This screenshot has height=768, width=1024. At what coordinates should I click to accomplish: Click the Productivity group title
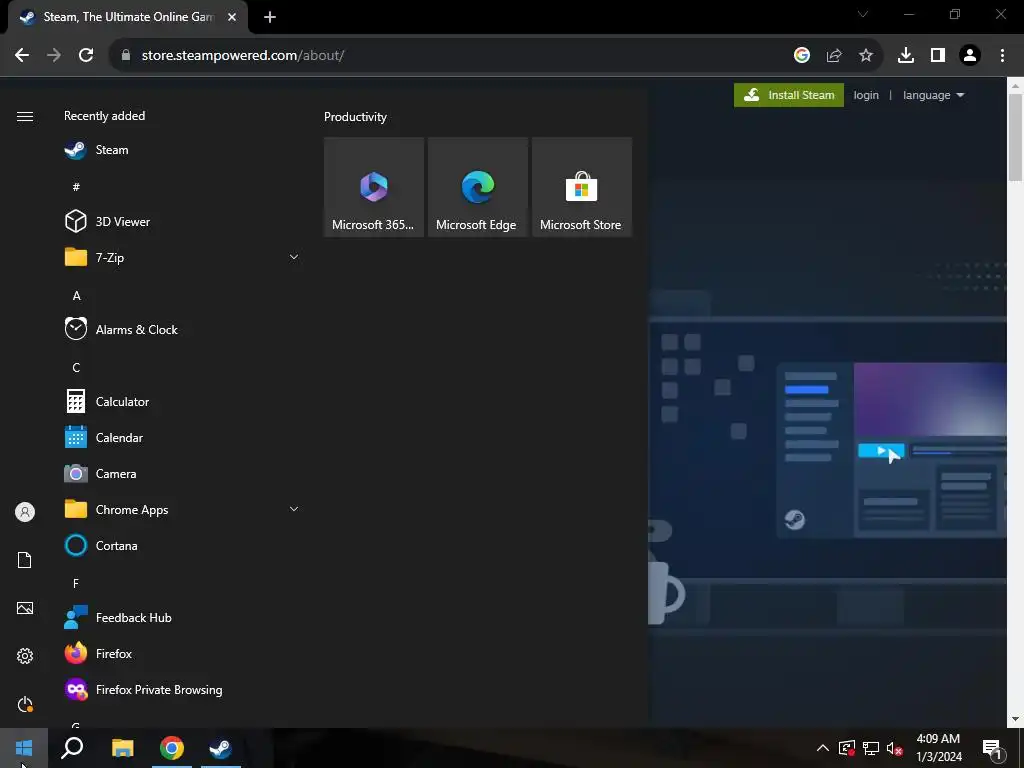355,117
